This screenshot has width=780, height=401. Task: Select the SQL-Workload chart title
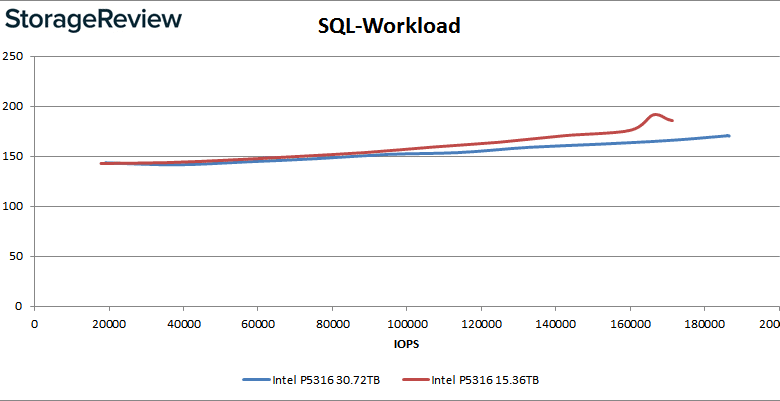click(x=390, y=26)
